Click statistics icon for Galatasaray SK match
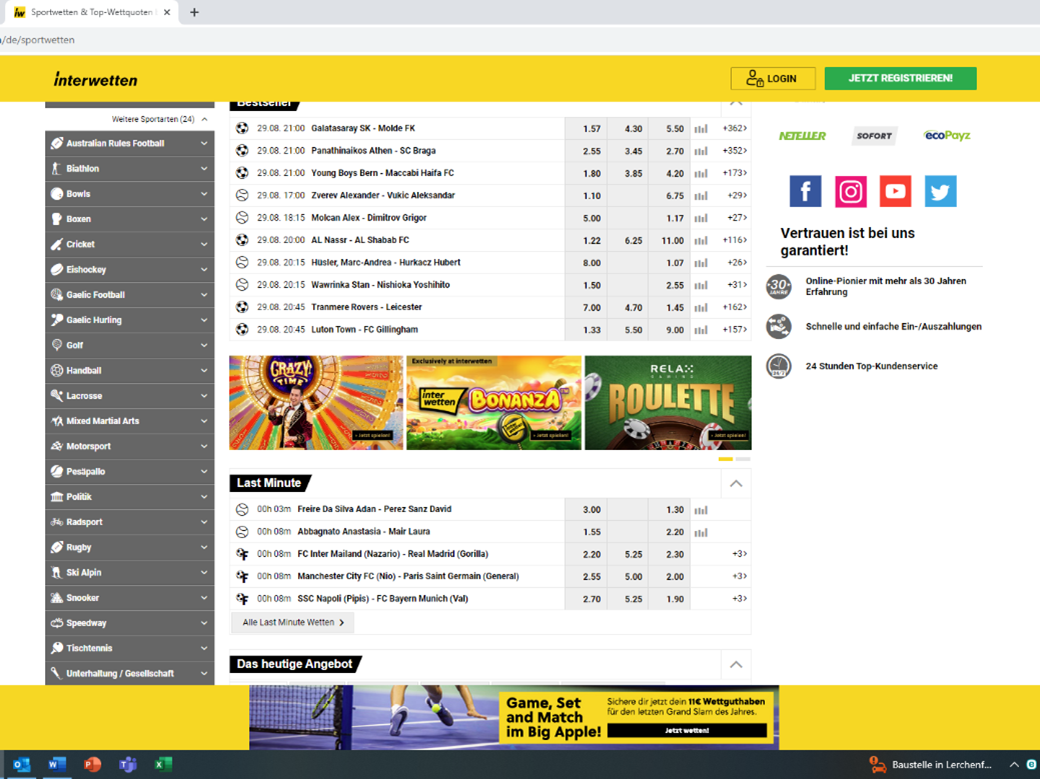 point(701,129)
